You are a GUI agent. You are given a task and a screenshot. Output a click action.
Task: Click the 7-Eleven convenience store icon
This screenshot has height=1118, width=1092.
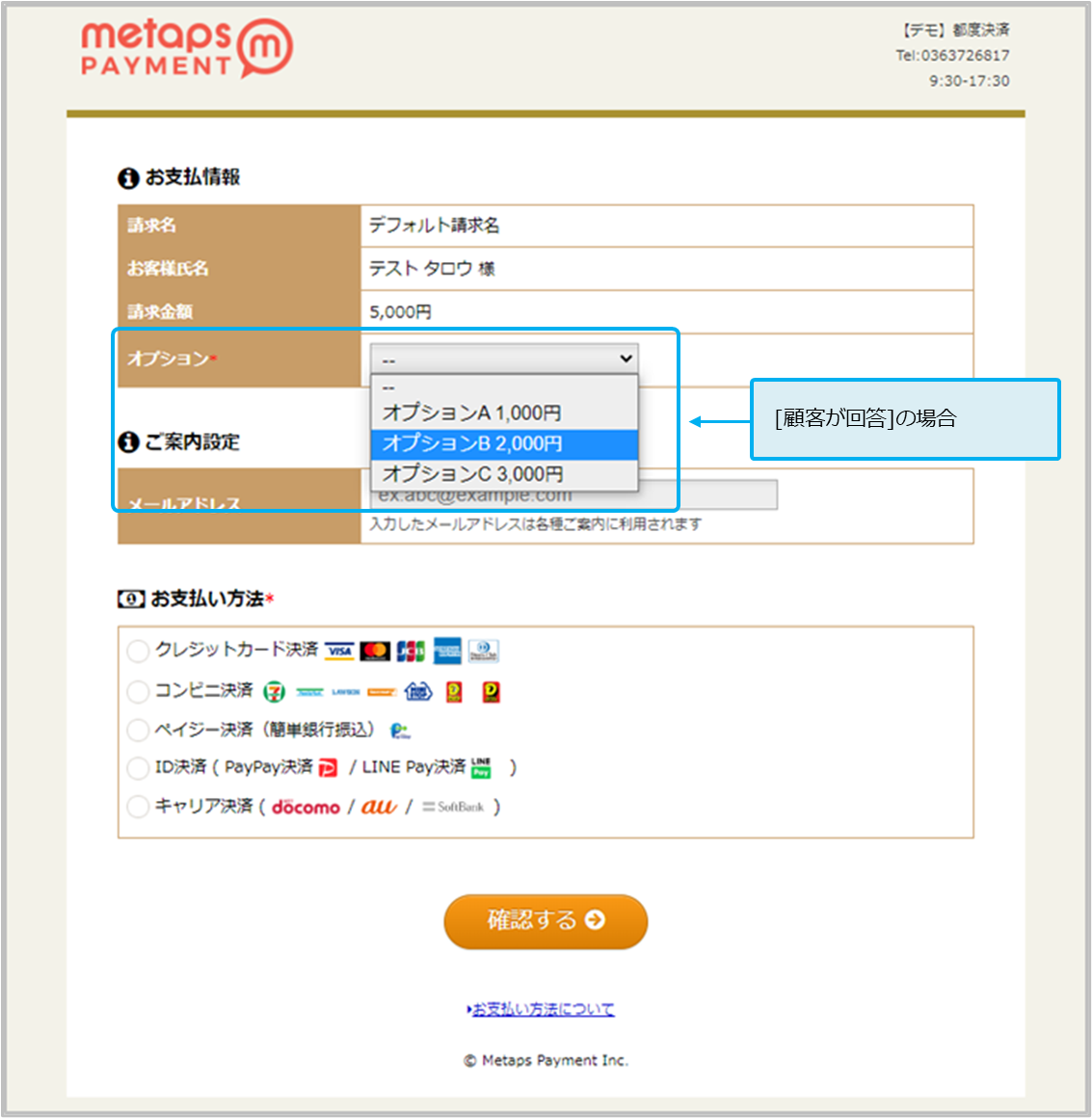274,692
